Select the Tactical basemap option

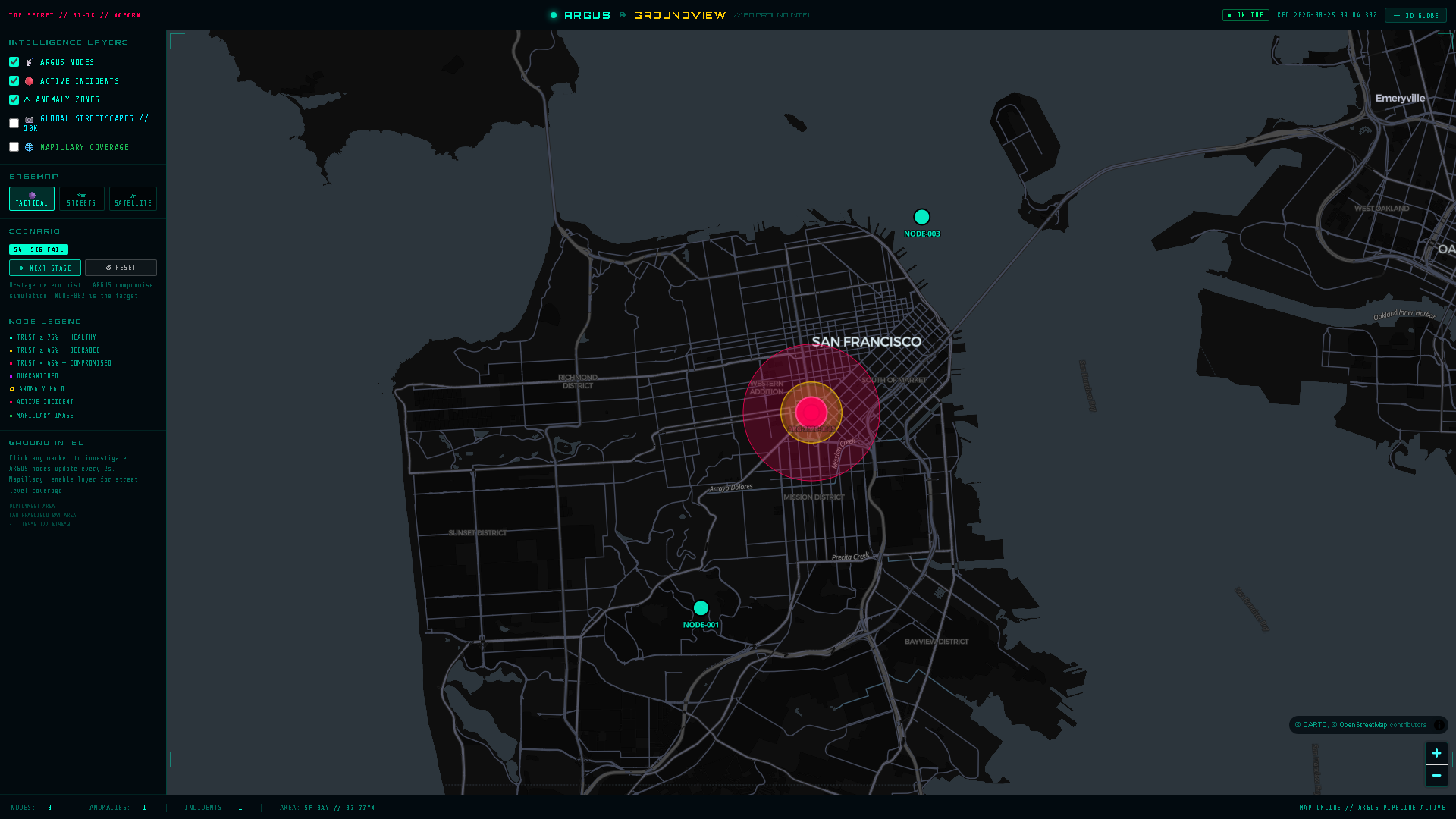32,199
